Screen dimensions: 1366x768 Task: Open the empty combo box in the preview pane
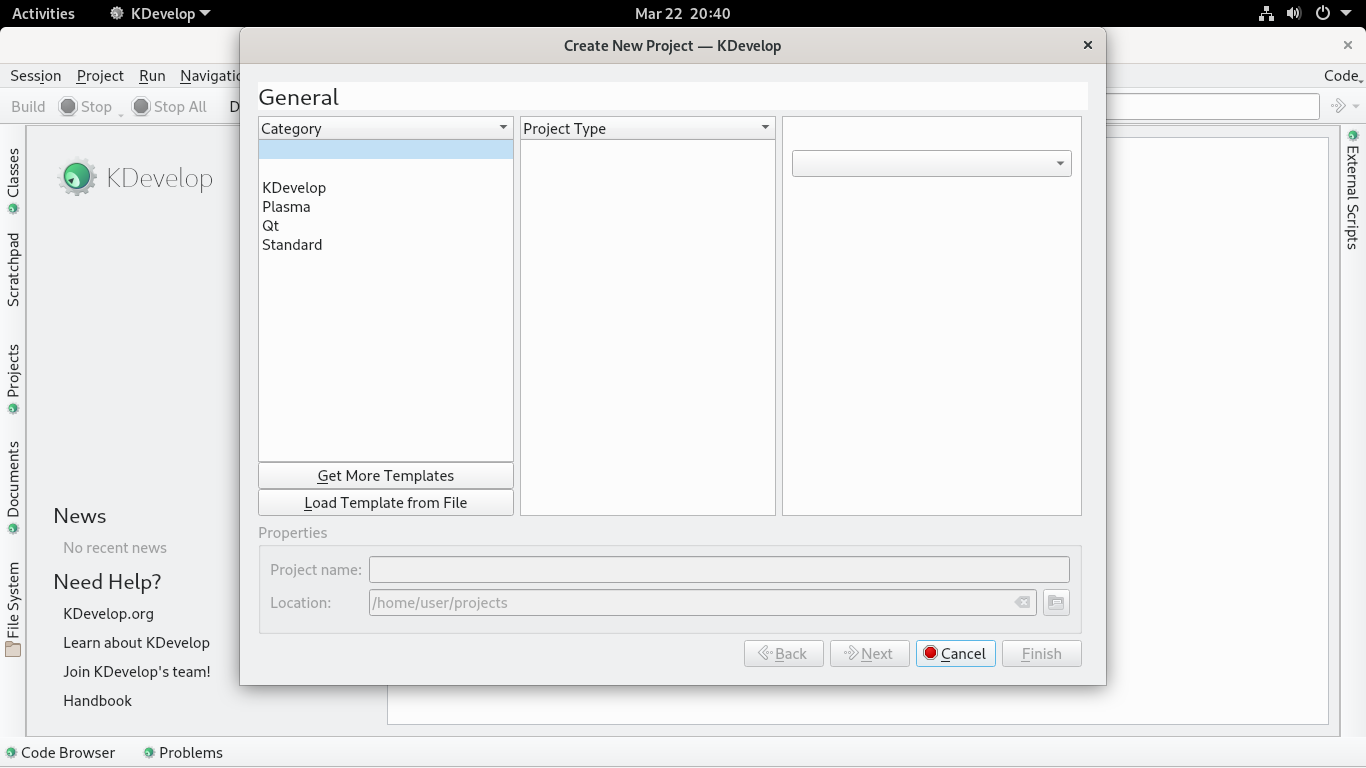[x=932, y=163]
